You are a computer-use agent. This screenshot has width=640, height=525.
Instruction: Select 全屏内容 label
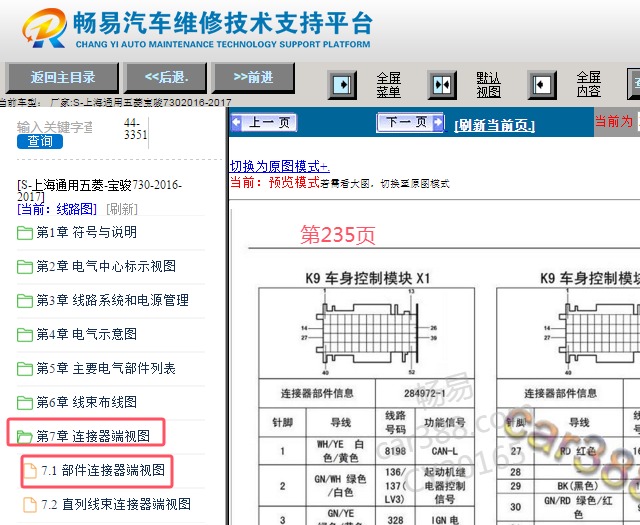(588, 85)
